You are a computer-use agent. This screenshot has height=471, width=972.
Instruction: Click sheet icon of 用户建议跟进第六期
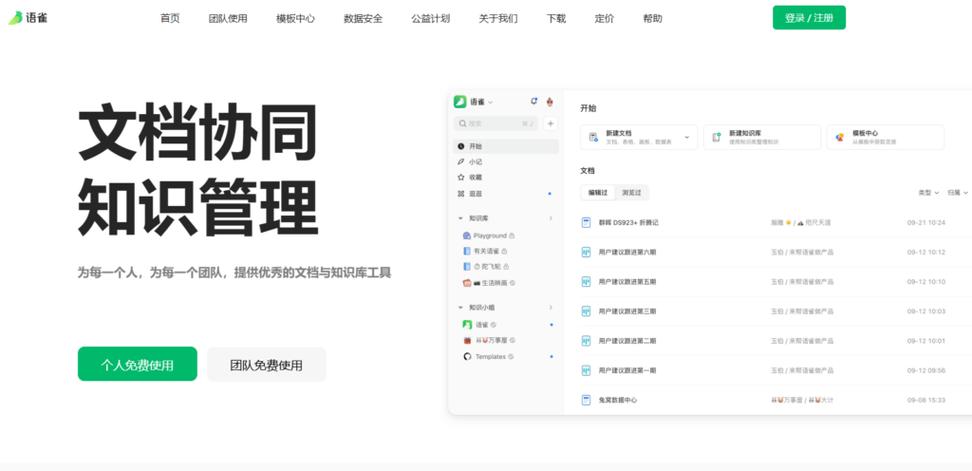point(586,252)
